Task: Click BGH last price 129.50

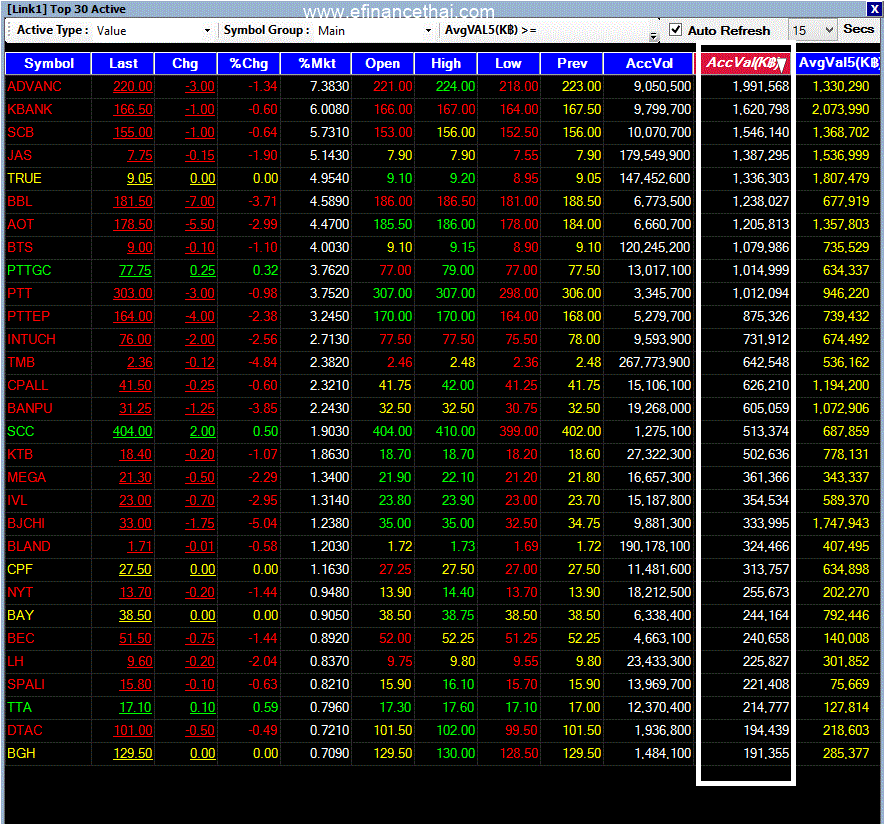Action: (x=133, y=753)
